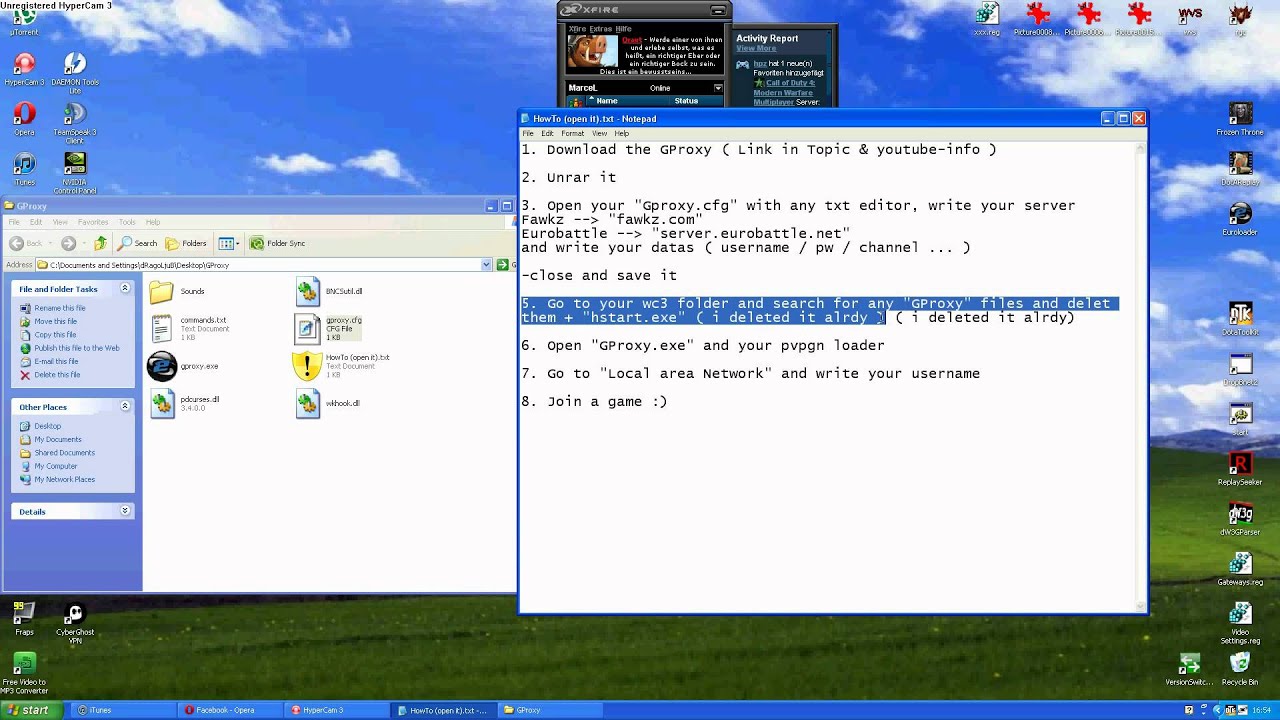This screenshot has height=720, width=1280.
Task: Click Explorer Up folder toolbar button
Action: [x=100, y=243]
